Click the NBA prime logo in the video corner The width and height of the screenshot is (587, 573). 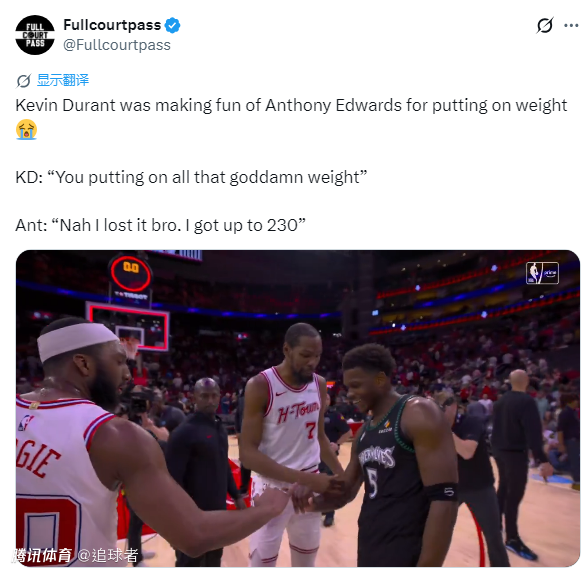click(x=542, y=273)
